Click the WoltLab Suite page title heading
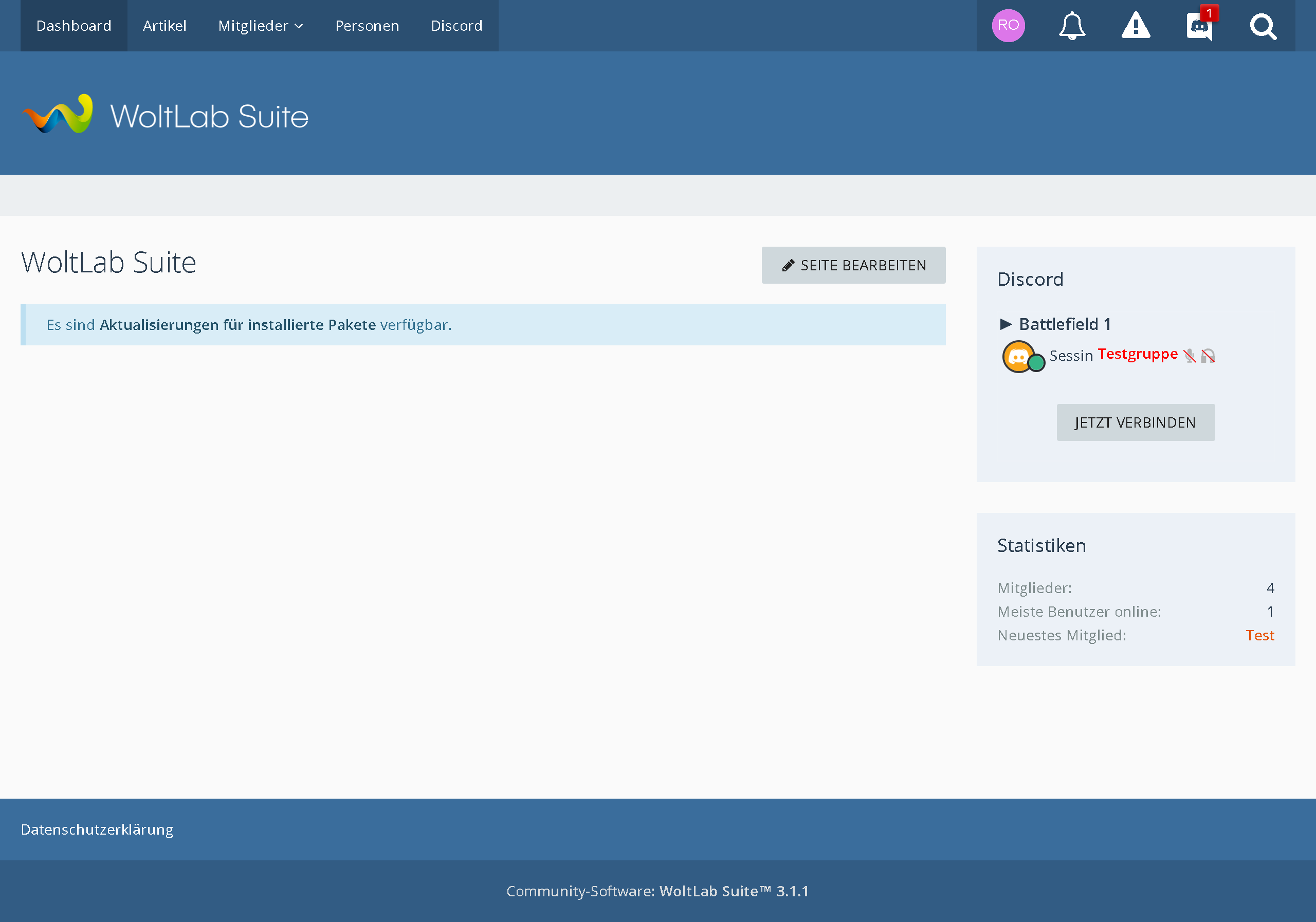Screen dimensions: 1316x922 click(x=108, y=263)
